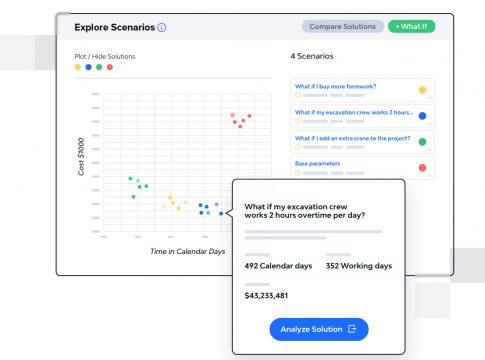Click the green color marker on crane card
This screenshot has width=485, height=360.
pos(422,142)
